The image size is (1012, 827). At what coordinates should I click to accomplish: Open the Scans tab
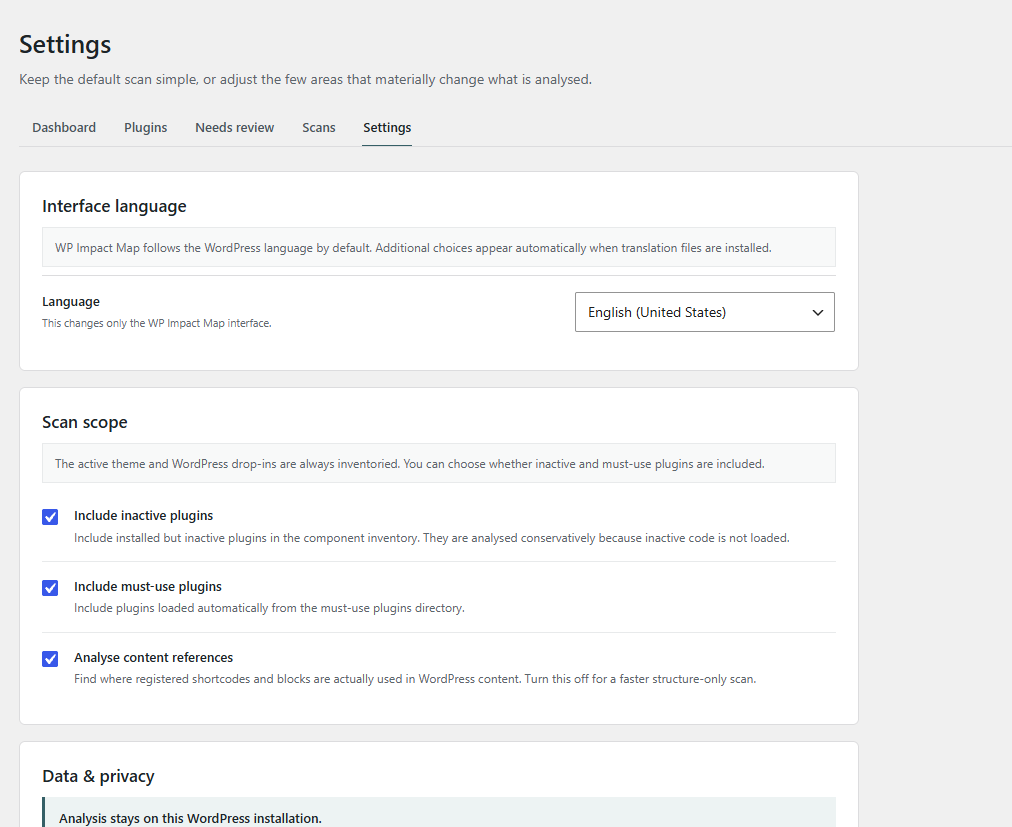319,128
